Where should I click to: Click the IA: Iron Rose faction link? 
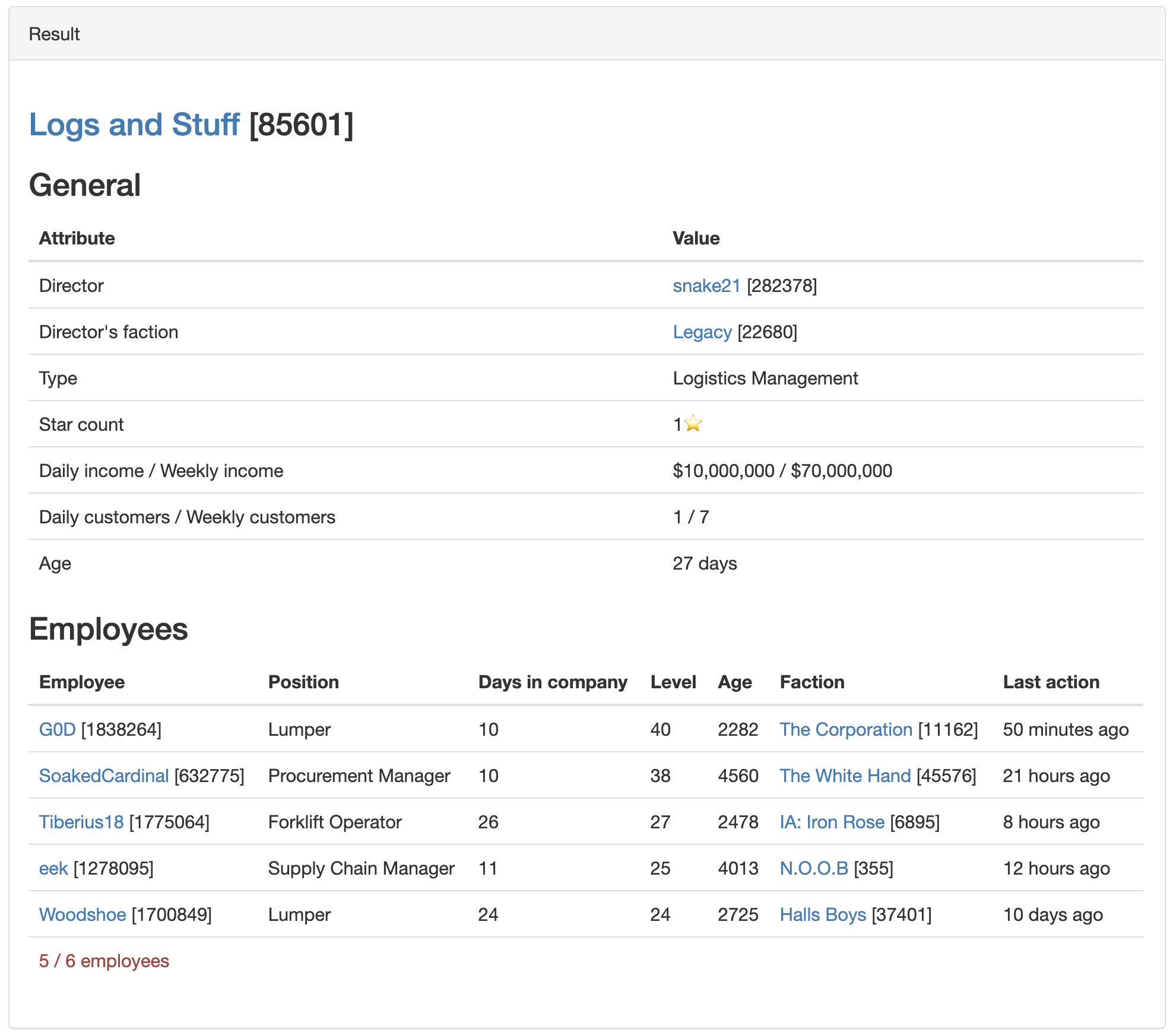tap(832, 822)
